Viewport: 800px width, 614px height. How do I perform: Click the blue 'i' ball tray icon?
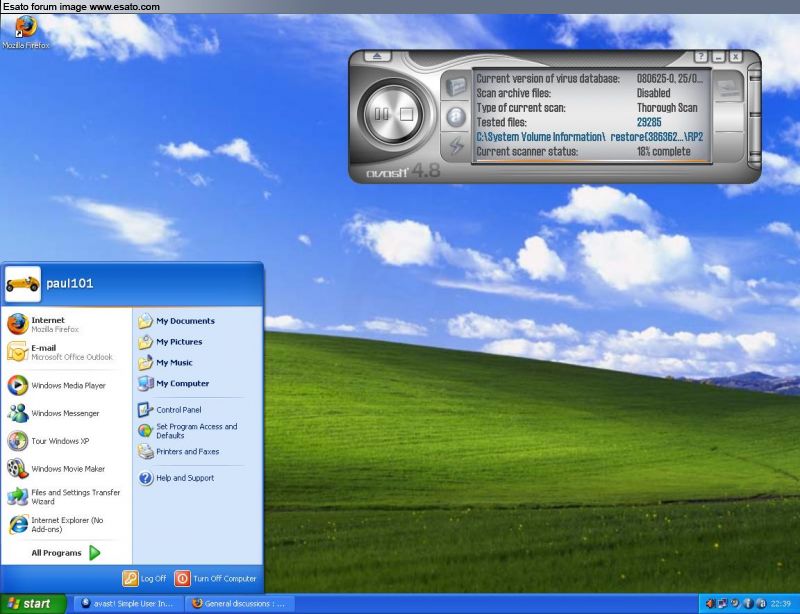click(748, 604)
